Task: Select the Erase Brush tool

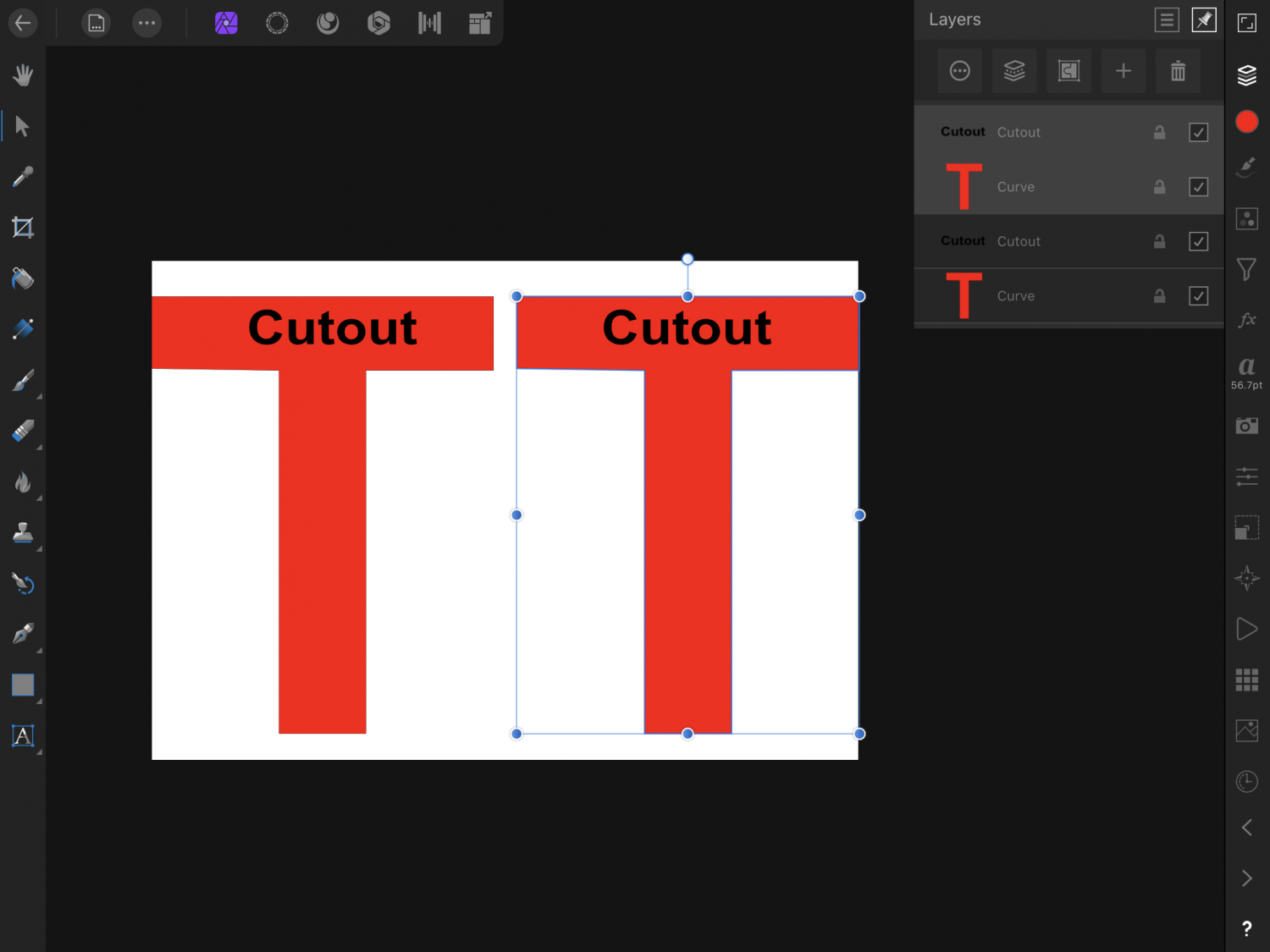Action: tap(23, 431)
